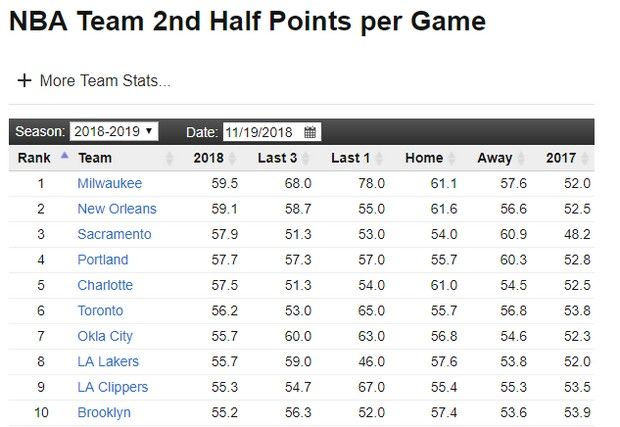The width and height of the screenshot is (620, 427).
Task: Expand More Team Stats section
Action: (x=105, y=81)
